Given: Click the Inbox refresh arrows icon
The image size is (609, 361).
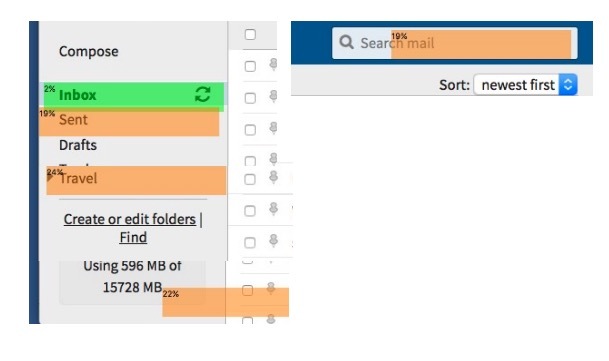Looking at the screenshot, I should click(x=203, y=94).
